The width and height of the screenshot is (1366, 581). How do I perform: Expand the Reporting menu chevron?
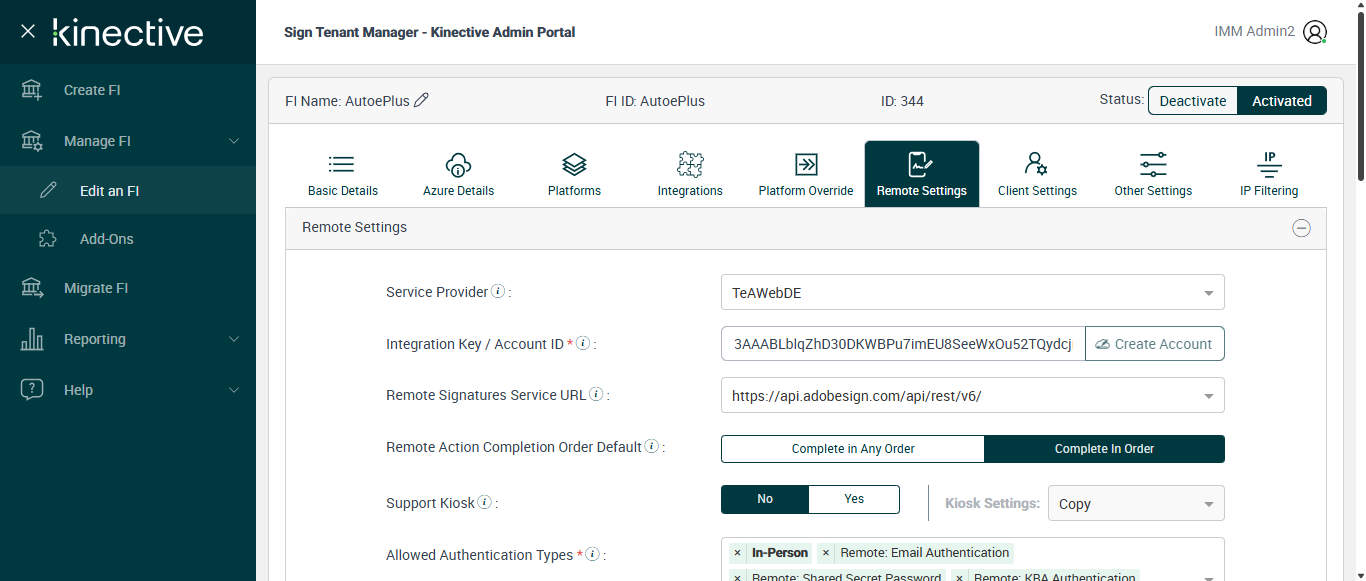point(234,339)
